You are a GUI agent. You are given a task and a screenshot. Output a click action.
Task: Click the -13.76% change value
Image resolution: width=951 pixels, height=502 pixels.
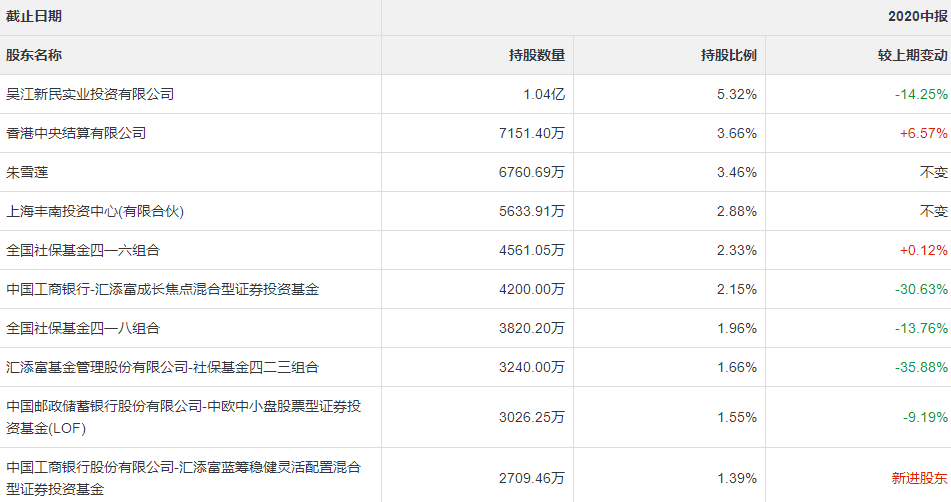pyautogui.click(x=921, y=328)
